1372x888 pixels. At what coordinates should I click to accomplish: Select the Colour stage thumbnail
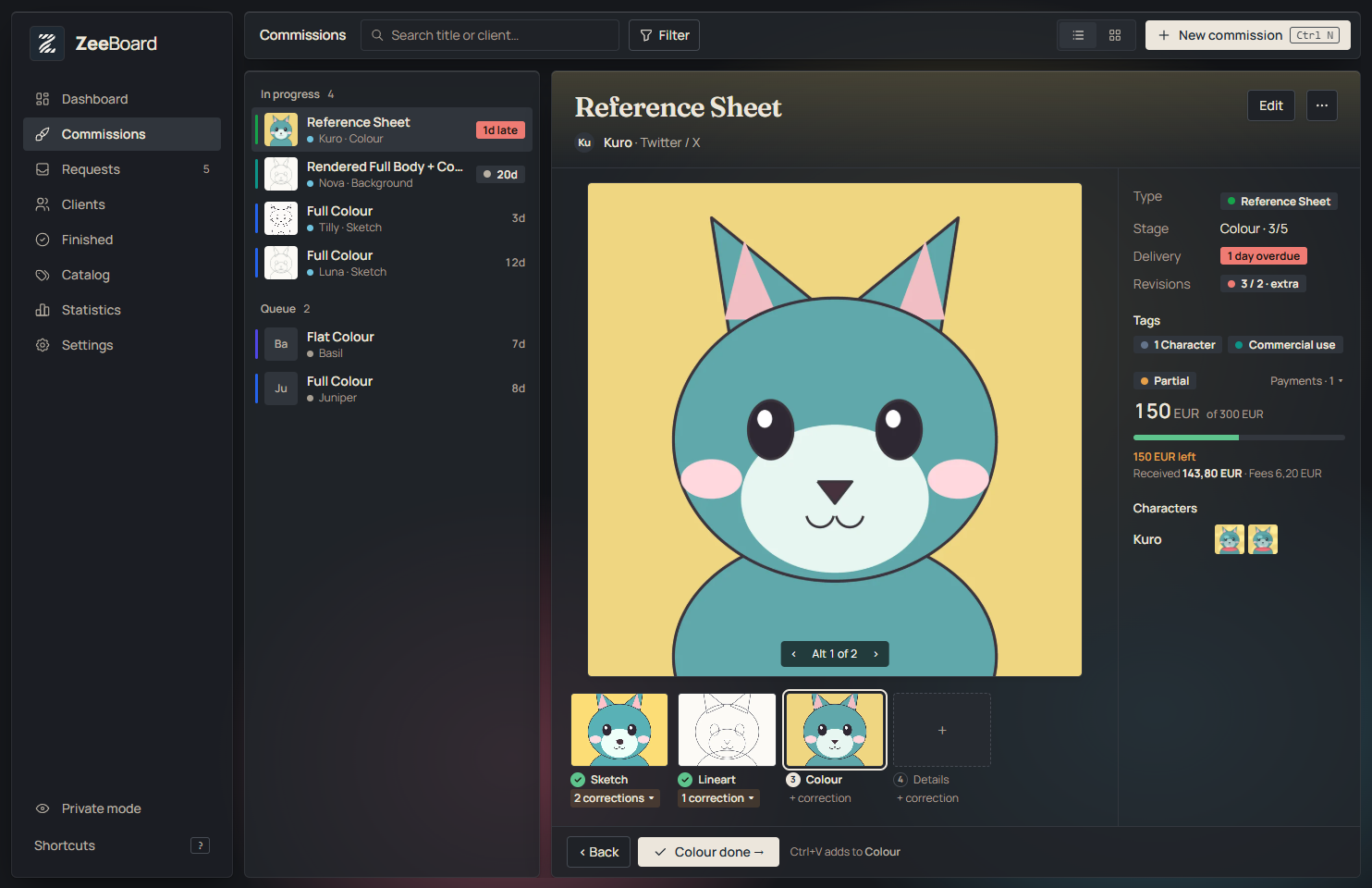(834, 730)
